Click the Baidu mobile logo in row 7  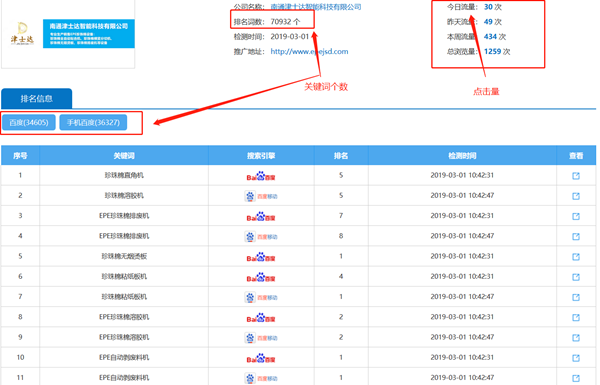tap(261, 297)
